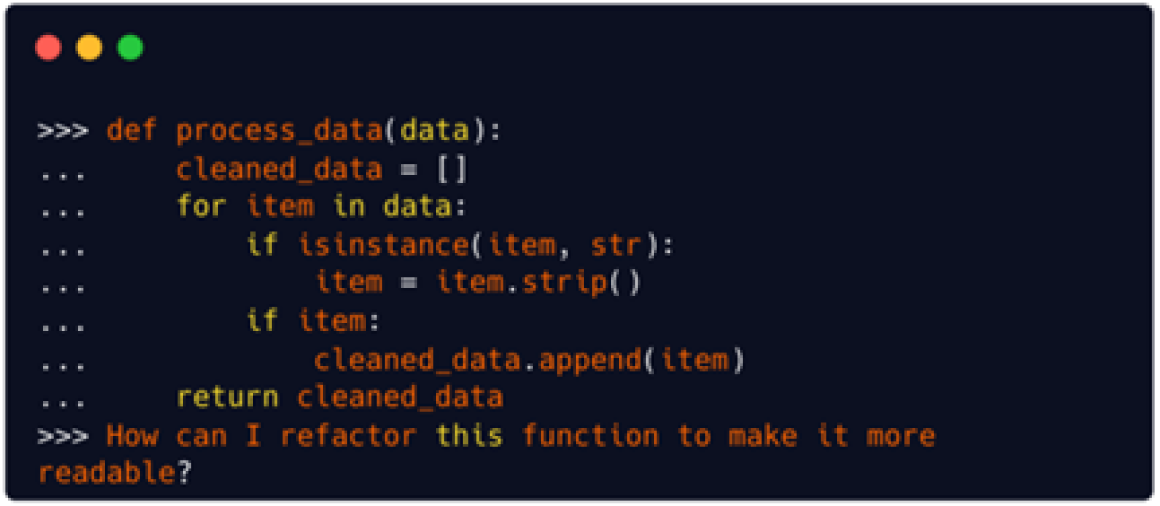Click cleaned_data after the return keyword
The width and height of the screenshot is (1160, 506).
(400, 397)
